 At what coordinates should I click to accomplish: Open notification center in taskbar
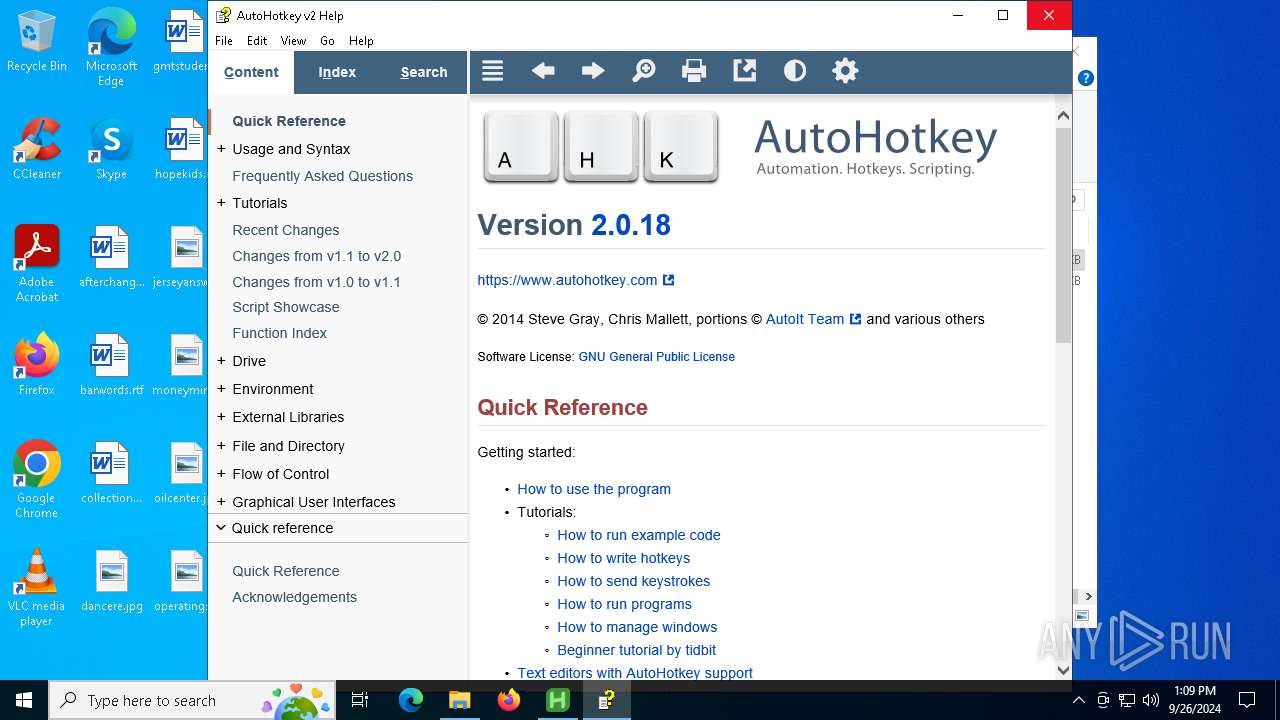(1247, 700)
